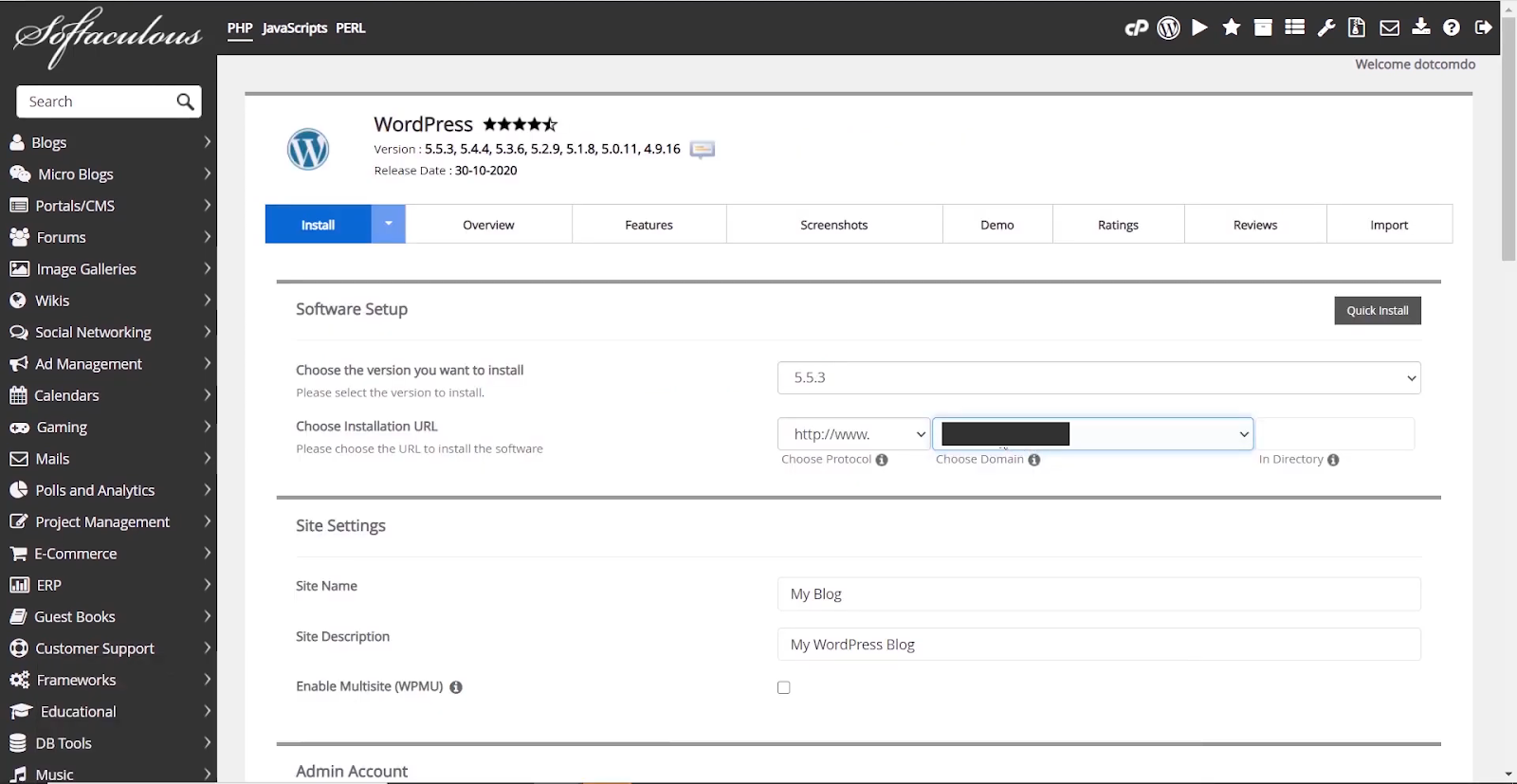The width and height of the screenshot is (1517, 784).
Task: Click the play-shaped demos icon
Action: point(1200,27)
